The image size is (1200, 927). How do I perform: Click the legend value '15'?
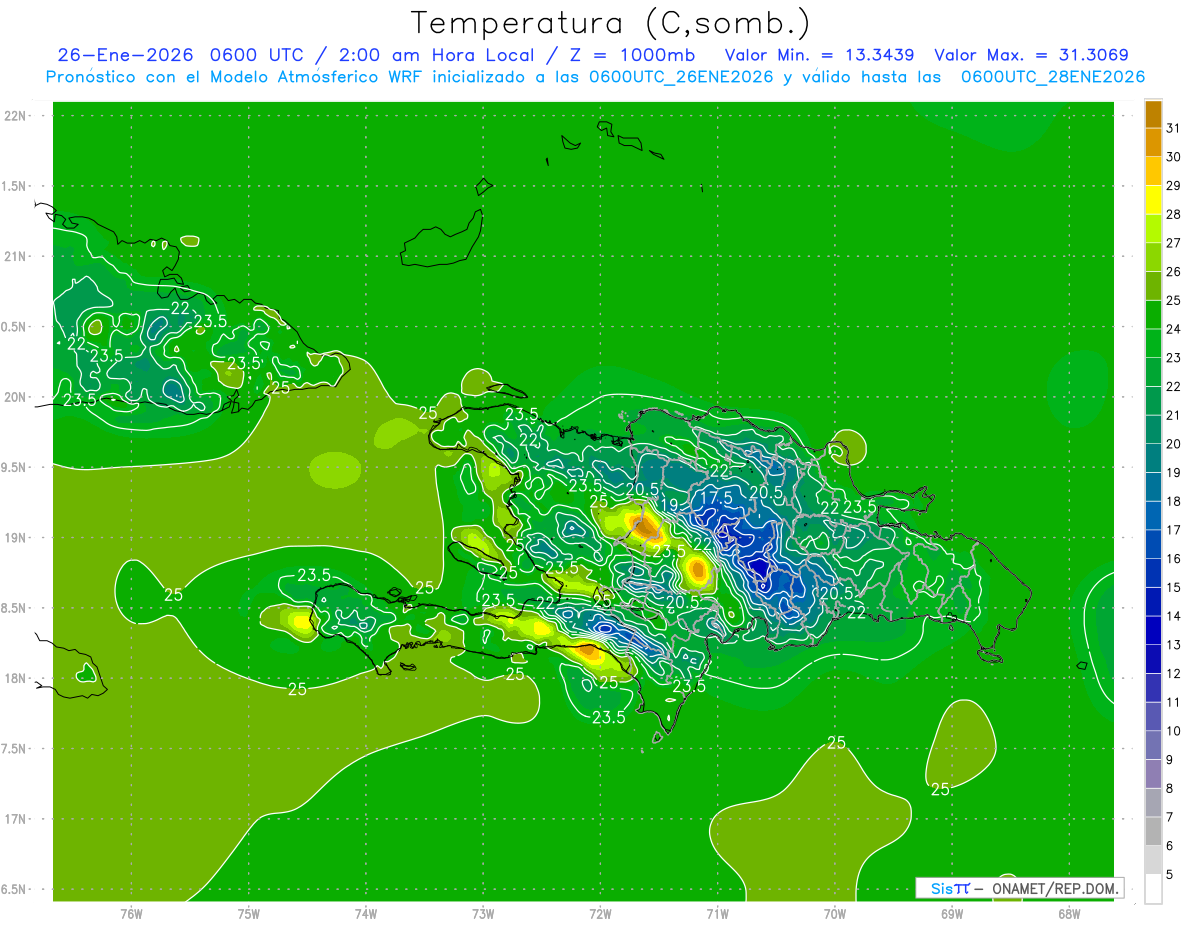coord(1174,587)
